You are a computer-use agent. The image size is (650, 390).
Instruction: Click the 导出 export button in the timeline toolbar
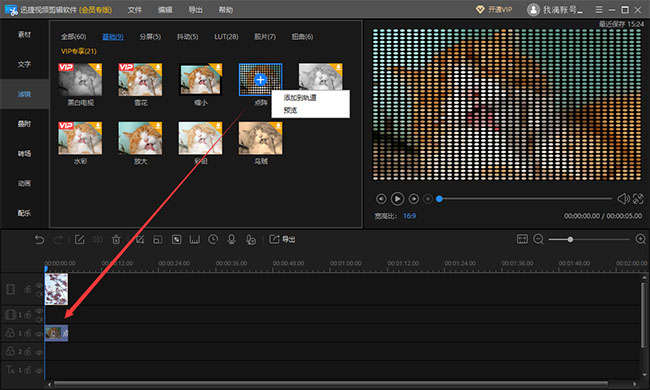[x=282, y=239]
